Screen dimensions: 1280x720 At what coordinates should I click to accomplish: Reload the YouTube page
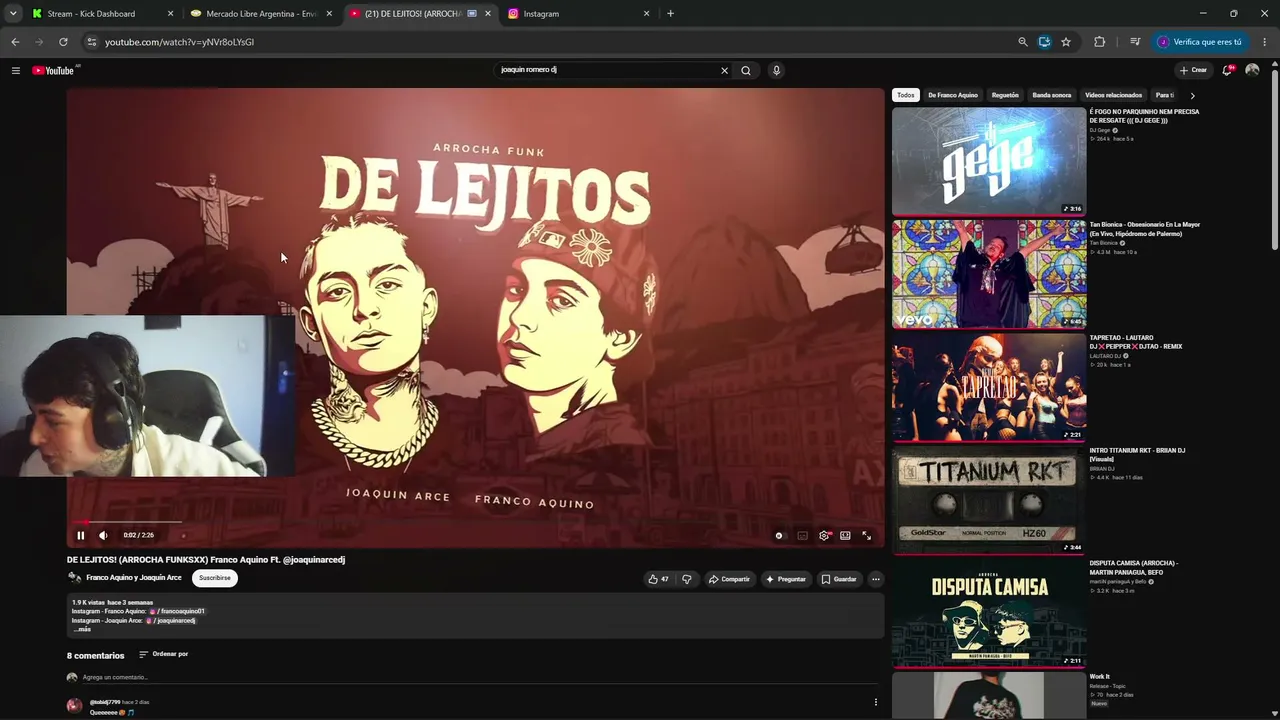coord(63,42)
